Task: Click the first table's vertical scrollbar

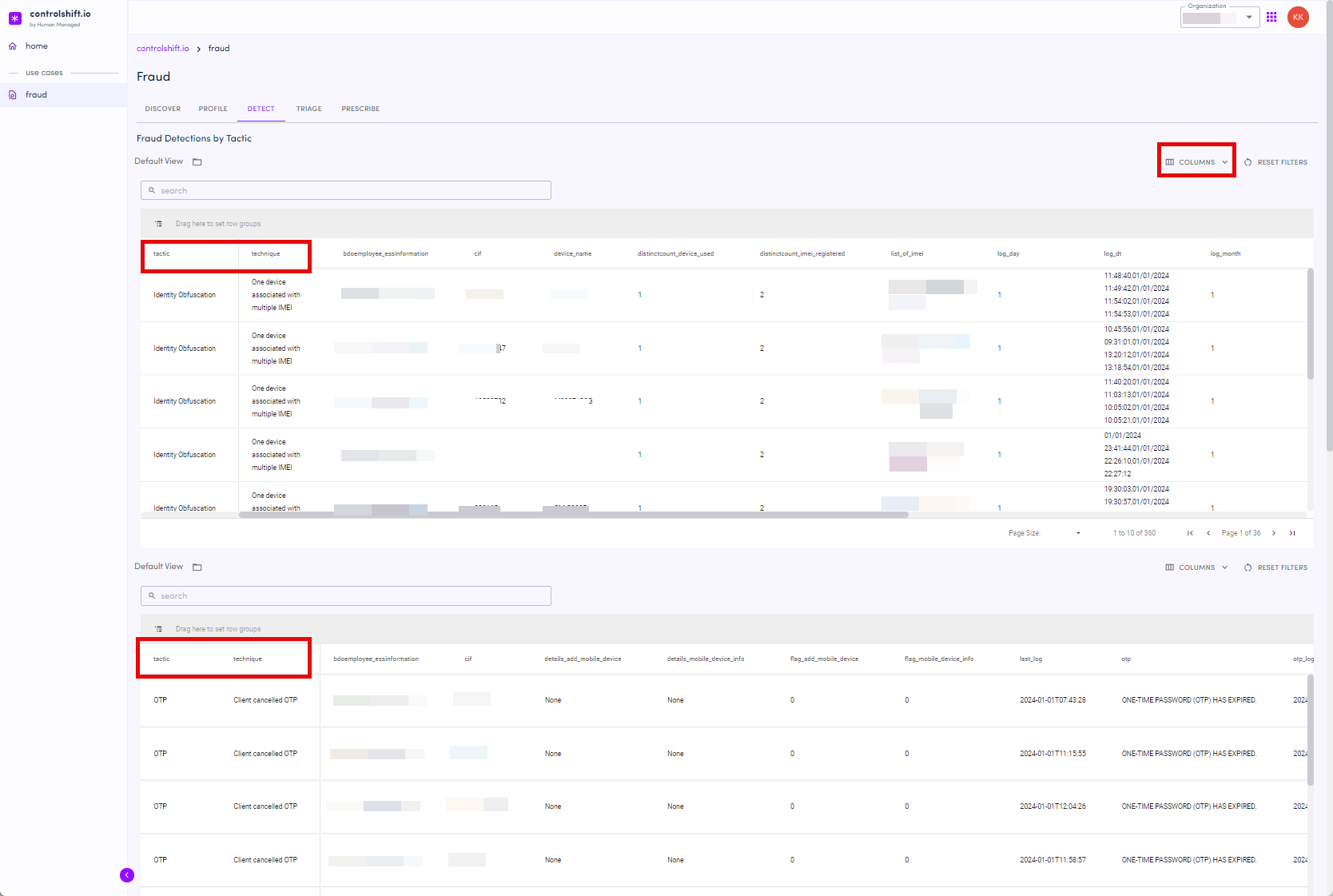Action: click(1310, 324)
